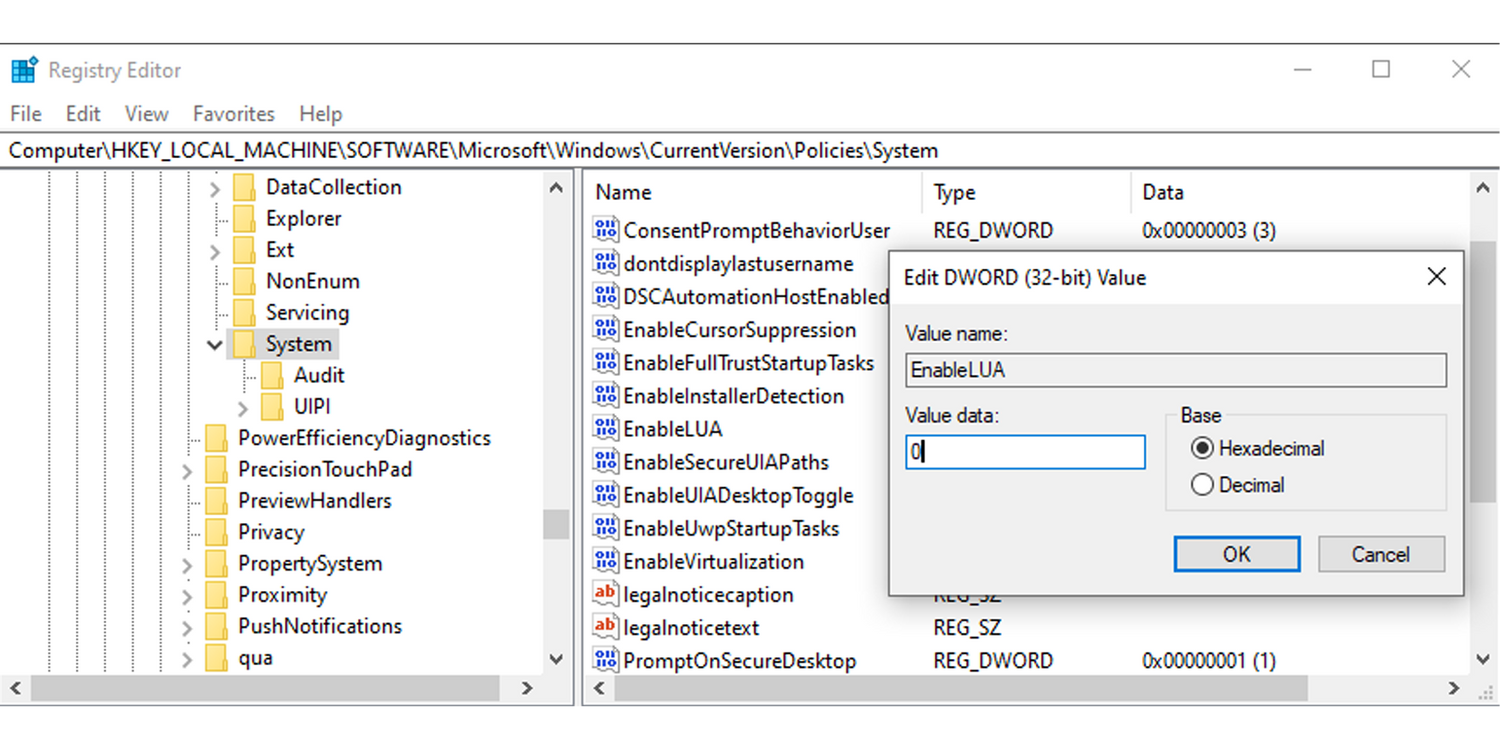Screen dimensions: 1500x750
Task: Expand the PrecisionTouchPad key
Action: coord(187,470)
